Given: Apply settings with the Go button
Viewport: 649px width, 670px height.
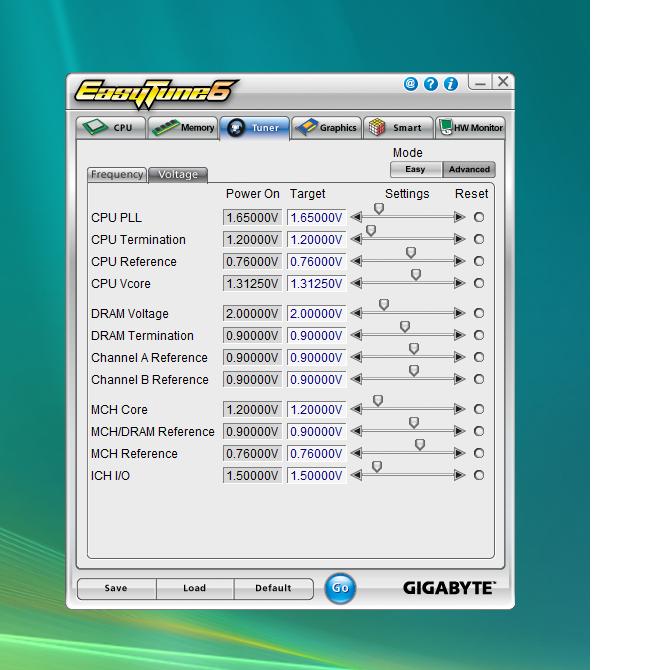Looking at the screenshot, I should (x=340, y=588).
